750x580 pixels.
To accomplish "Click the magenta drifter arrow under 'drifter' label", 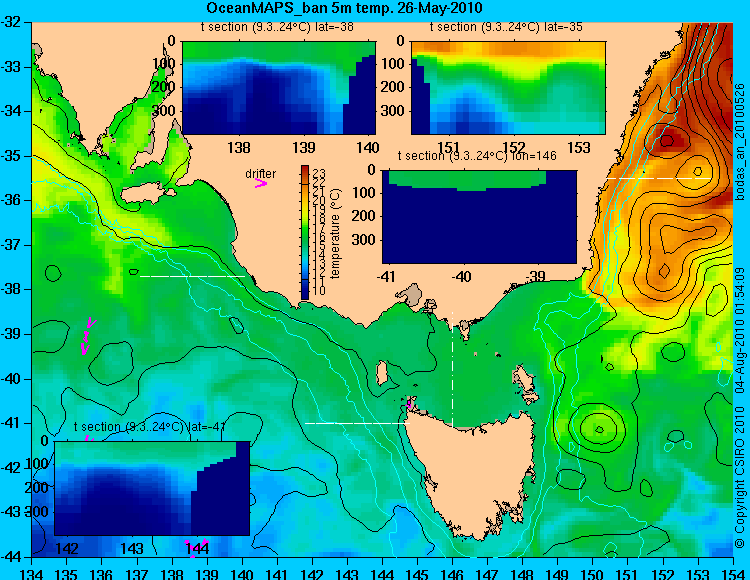I will point(261,183).
